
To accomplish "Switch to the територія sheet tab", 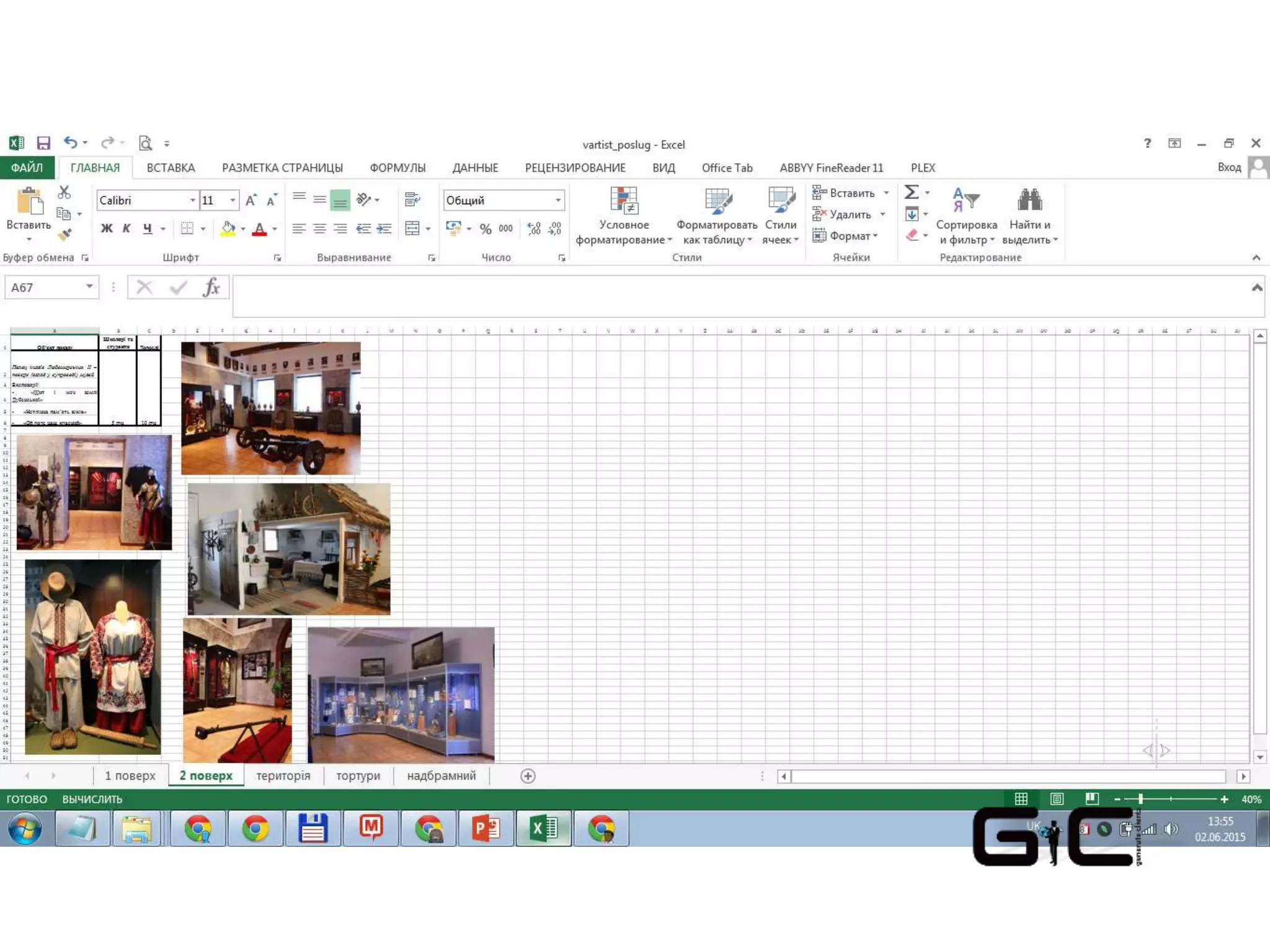I will 283,775.
